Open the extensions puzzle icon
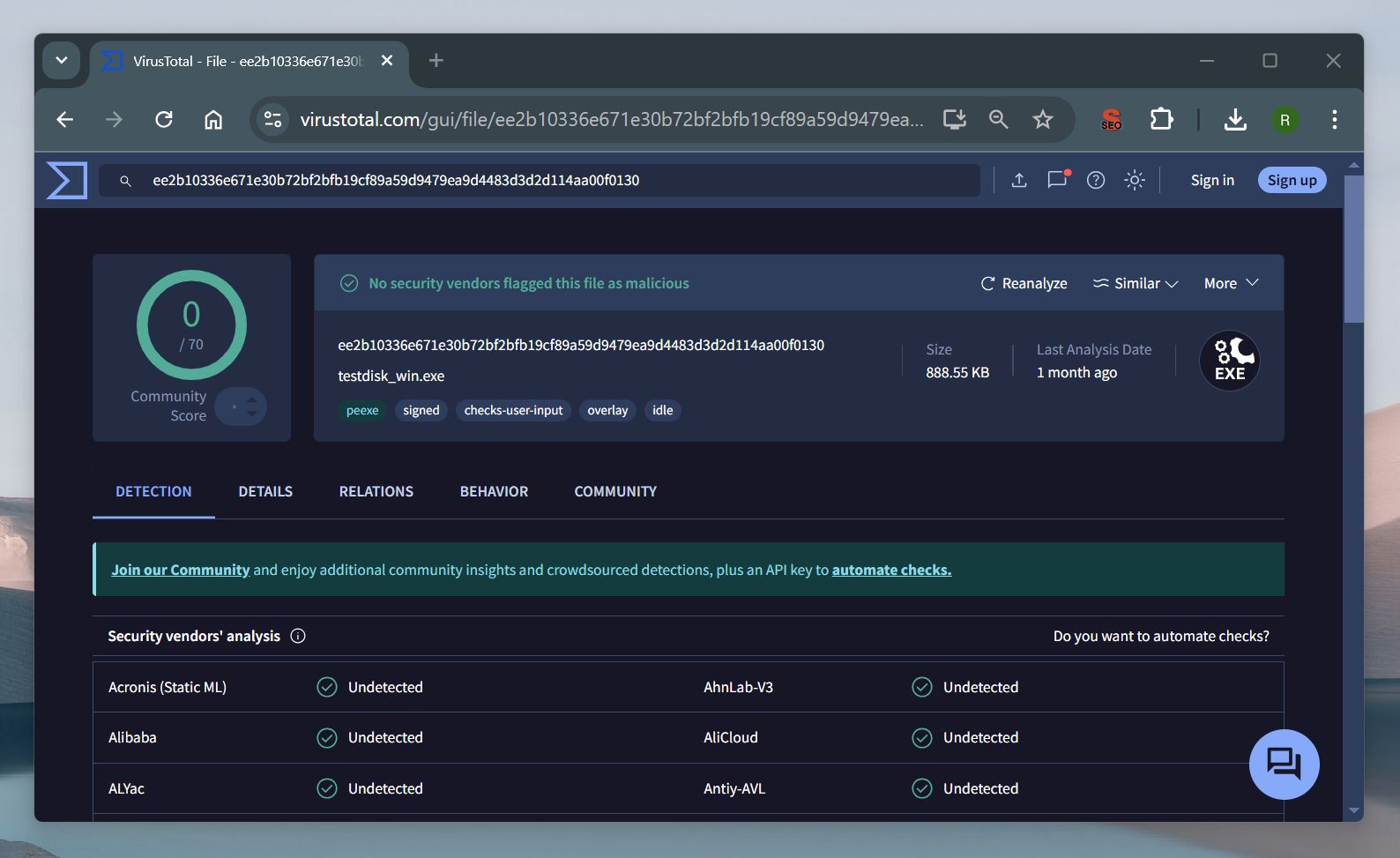This screenshot has width=1400, height=858. [1161, 119]
